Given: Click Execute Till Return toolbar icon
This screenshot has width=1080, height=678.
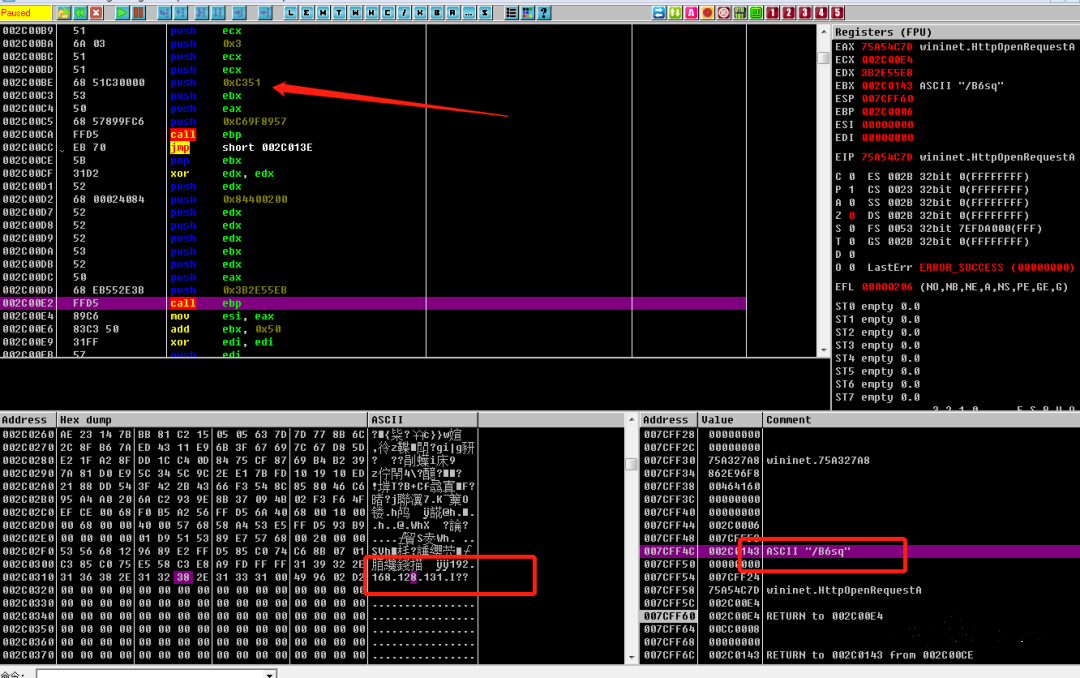Looking at the screenshot, I should 239,13.
